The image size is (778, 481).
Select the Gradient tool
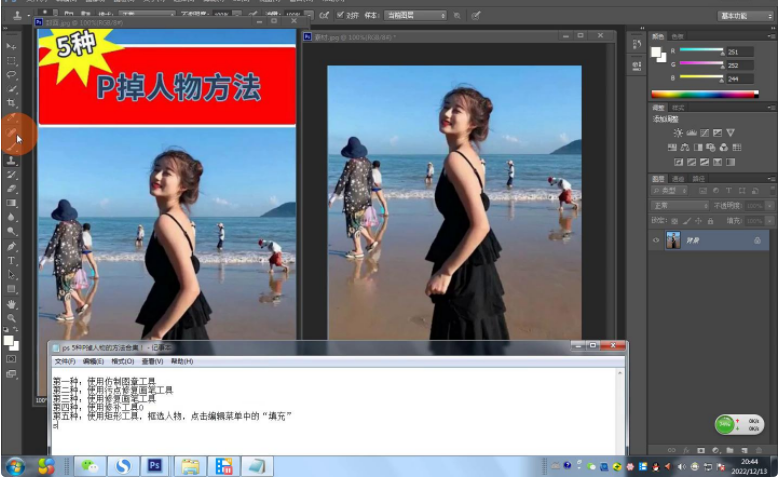[11, 203]
